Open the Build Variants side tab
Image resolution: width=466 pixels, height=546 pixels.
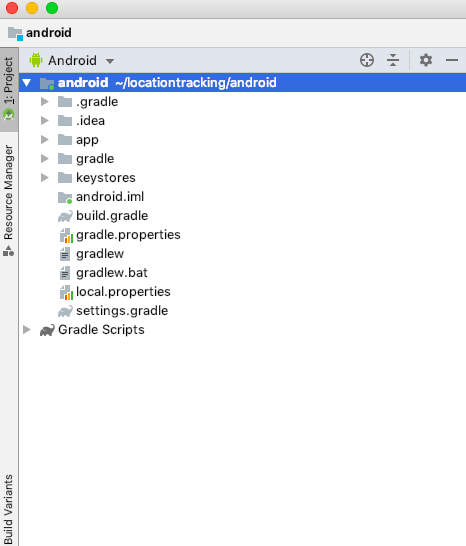pos(9,509)
